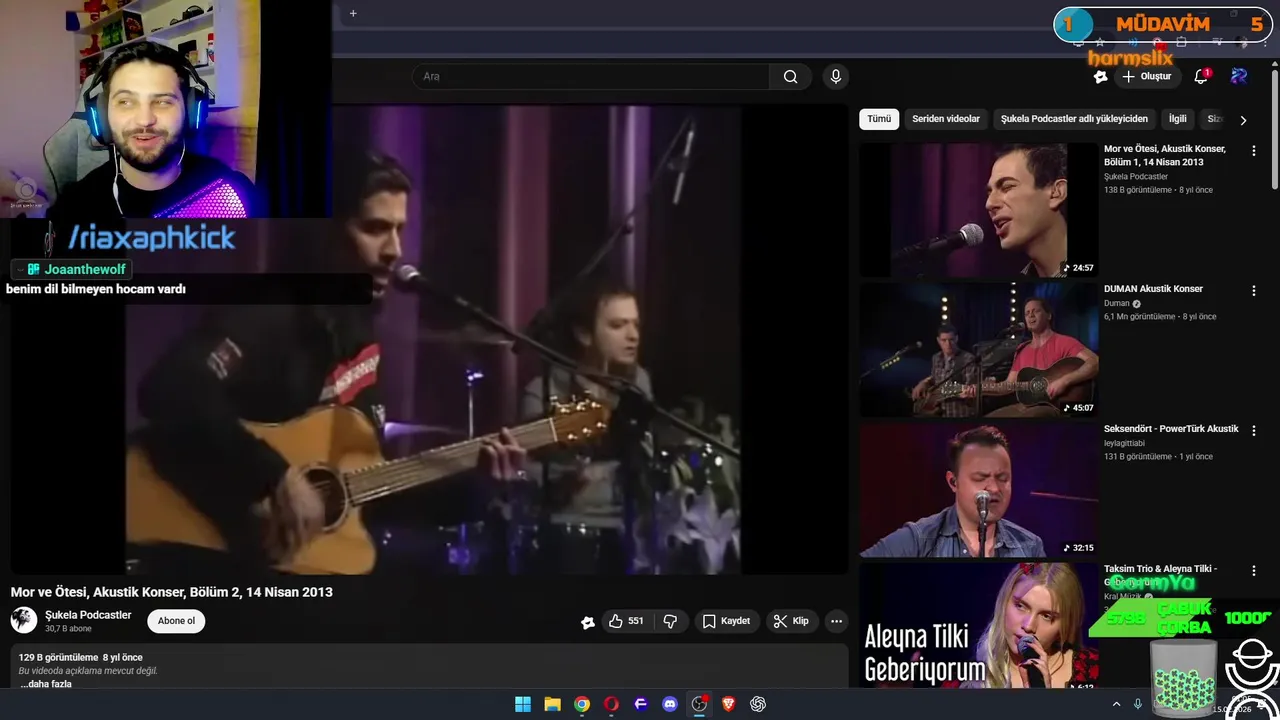This screenshot has width=1280, height=720.
Task: Open a new browser tab with plus
Action: tap(353, 13)
